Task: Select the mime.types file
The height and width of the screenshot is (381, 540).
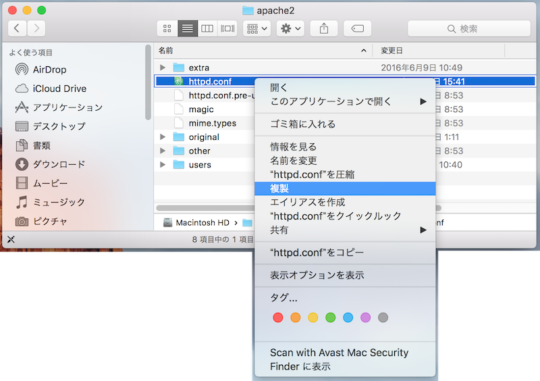Action: 212,123
